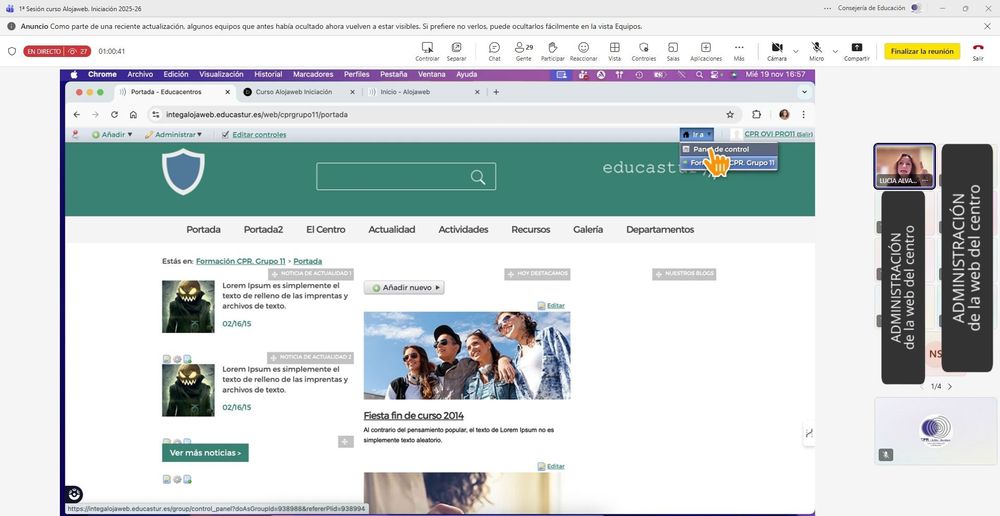Click the EN DIRECTO live indicator
Viewport: 1000px width, 516px height.
click(57, 51)
